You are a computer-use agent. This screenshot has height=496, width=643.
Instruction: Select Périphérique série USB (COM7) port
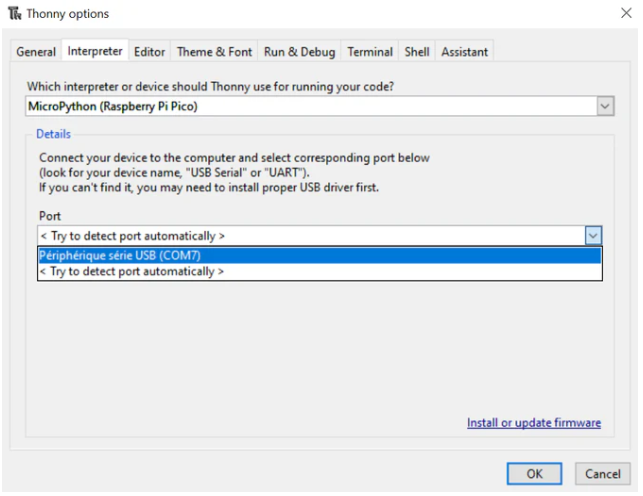click(320, 255)
